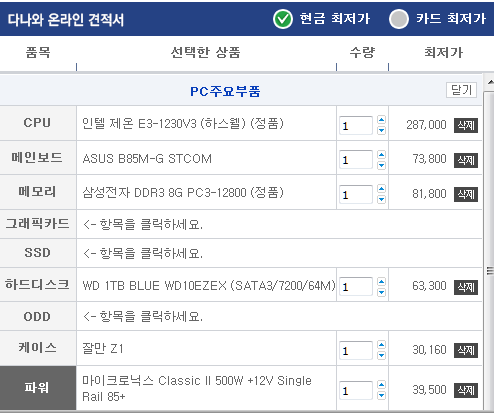Delete the ASUS B85M-G mainboard item
Screen dimensions: 494x413
pyautogui.click(x=466, y=160)
